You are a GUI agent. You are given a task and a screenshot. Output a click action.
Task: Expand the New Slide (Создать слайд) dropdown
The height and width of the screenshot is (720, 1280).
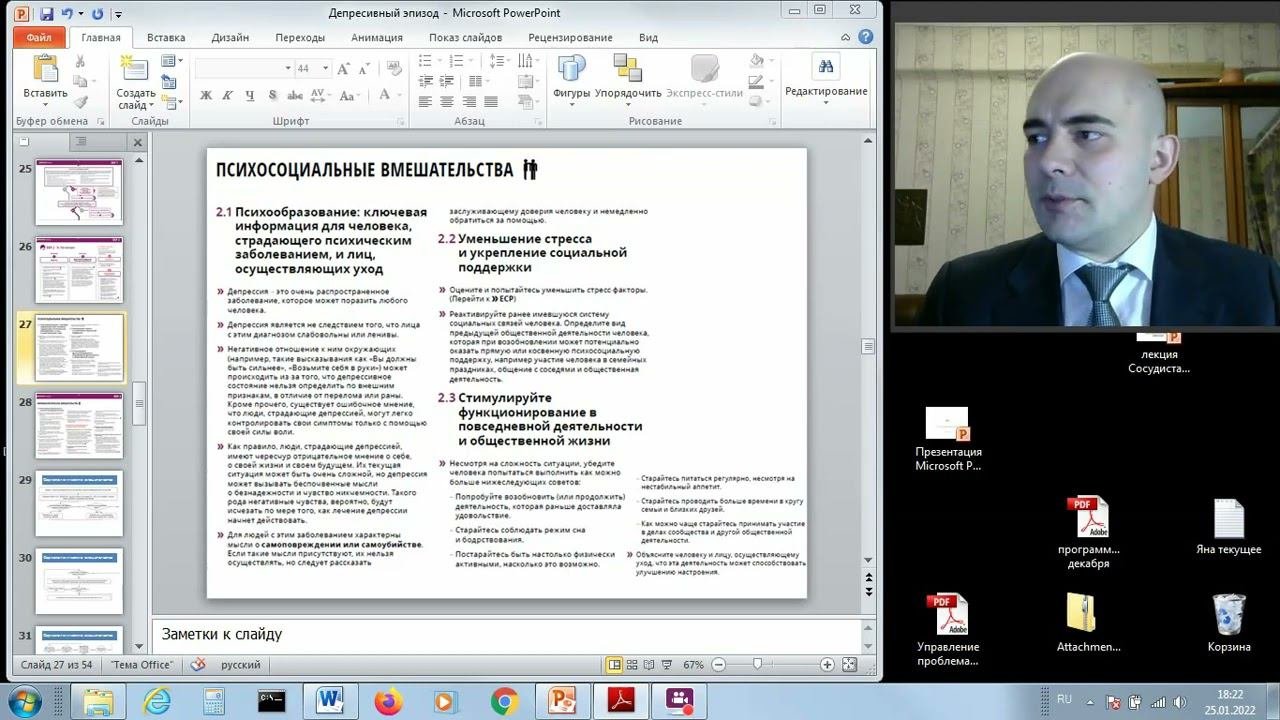[x=152, y=105]
